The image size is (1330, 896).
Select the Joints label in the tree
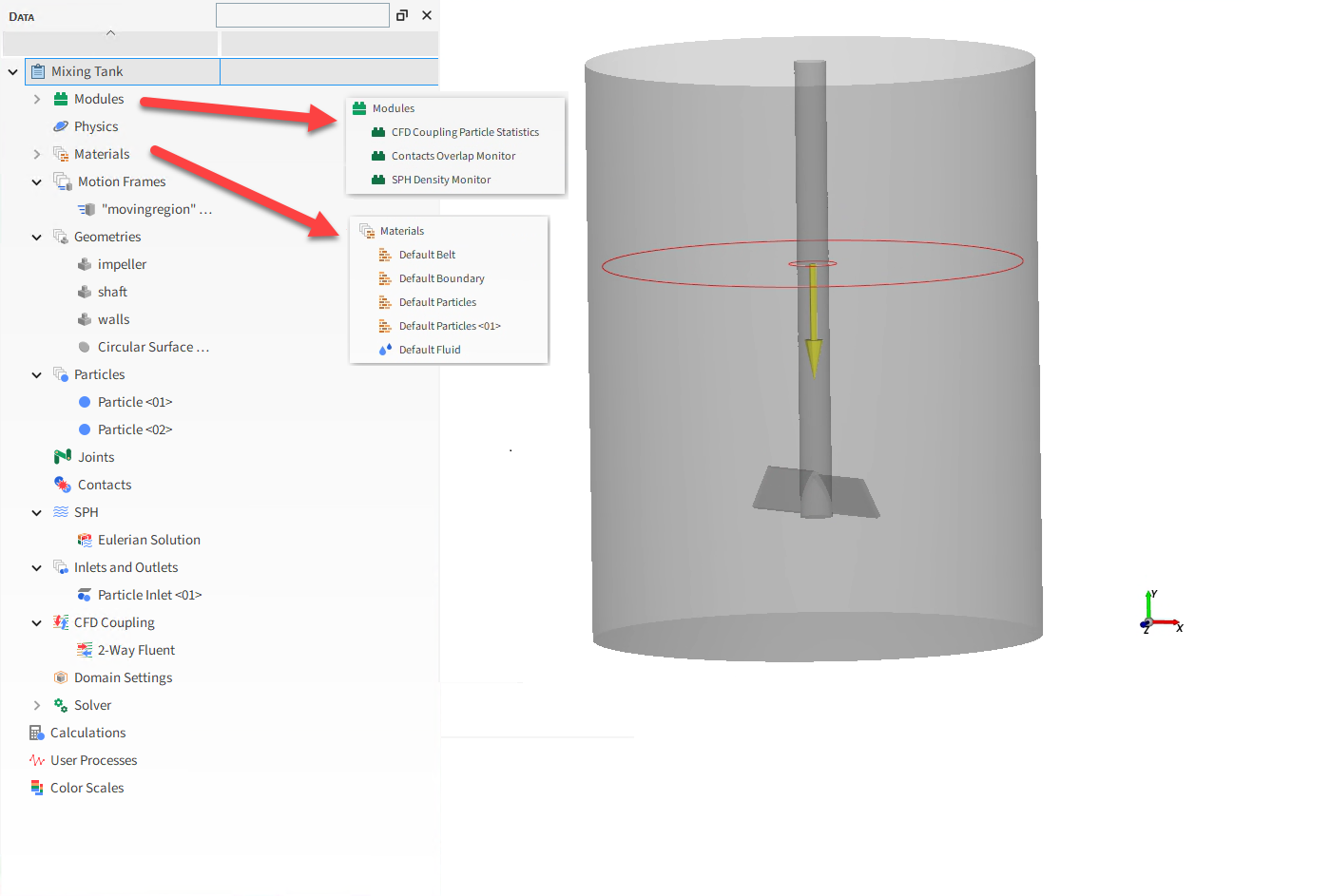[x=96, y=457]
